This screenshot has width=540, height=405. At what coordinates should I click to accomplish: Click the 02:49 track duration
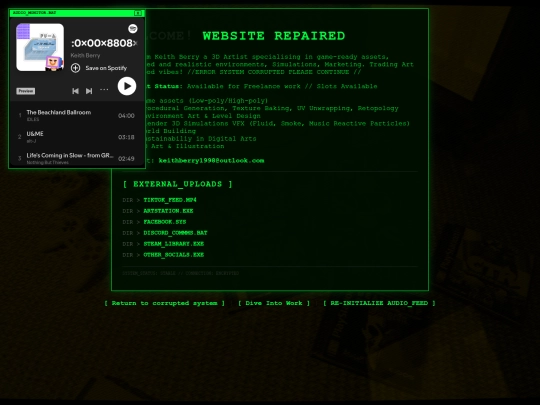(126, 159)
